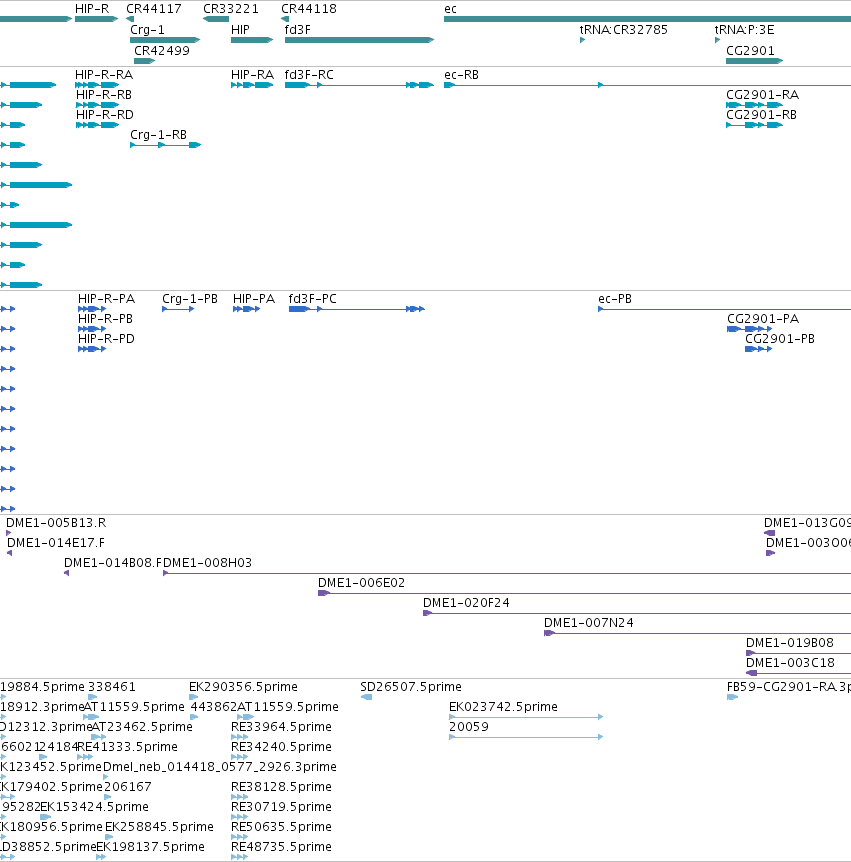This screenshot has height=862, width=851.
Task: Select the CG2901-RA transcript label
Action: tap(762, 95)
